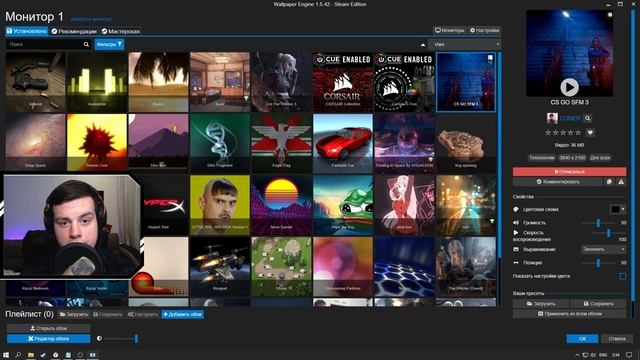Select the Pepe the frog wallpaper
Image resolution: width=640 pixels, height=360 pixels.
pyautogui.click(x=342, y=205)
